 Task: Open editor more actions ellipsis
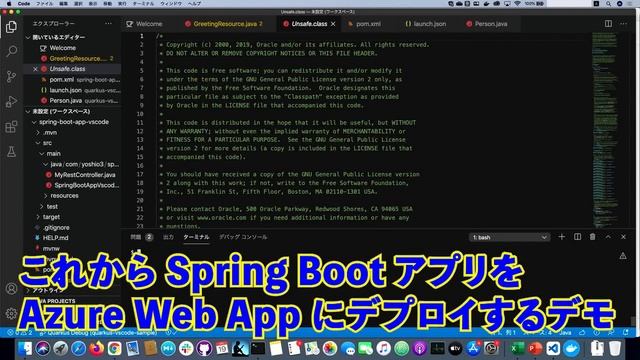click(x=623, y=24)
